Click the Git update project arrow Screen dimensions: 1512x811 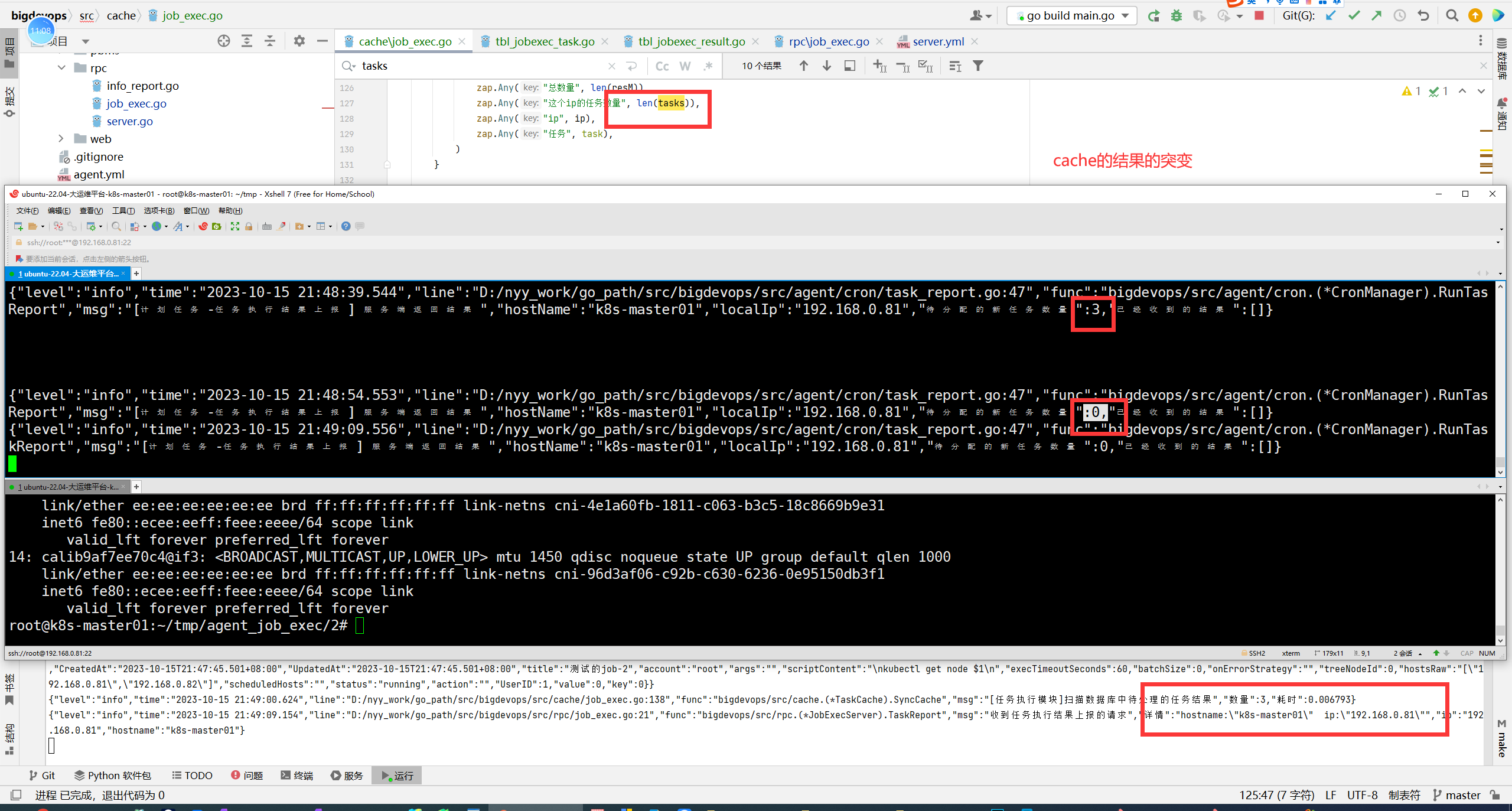pos(1331,16)
